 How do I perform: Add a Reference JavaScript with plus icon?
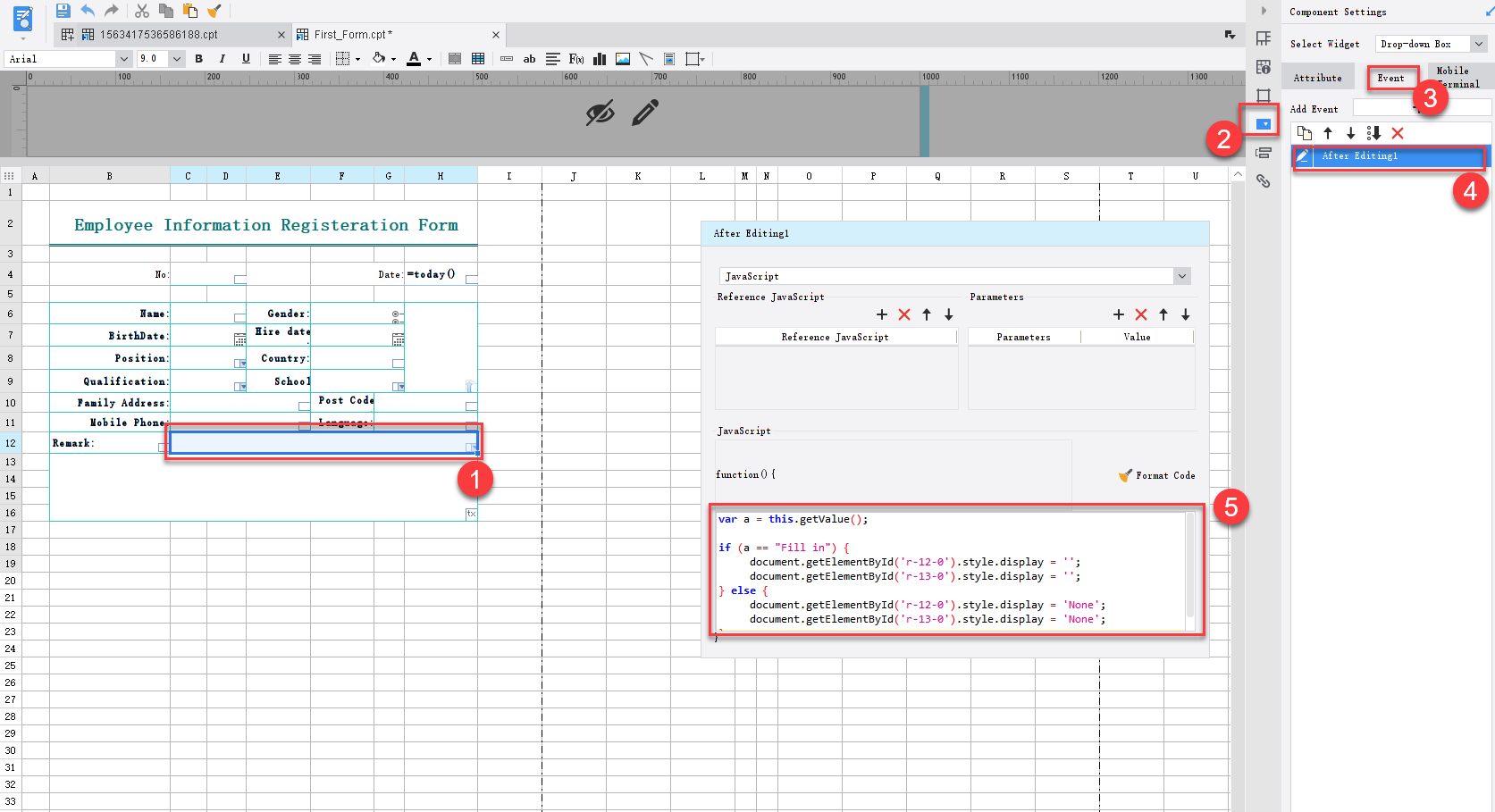(x=882, y=314)
